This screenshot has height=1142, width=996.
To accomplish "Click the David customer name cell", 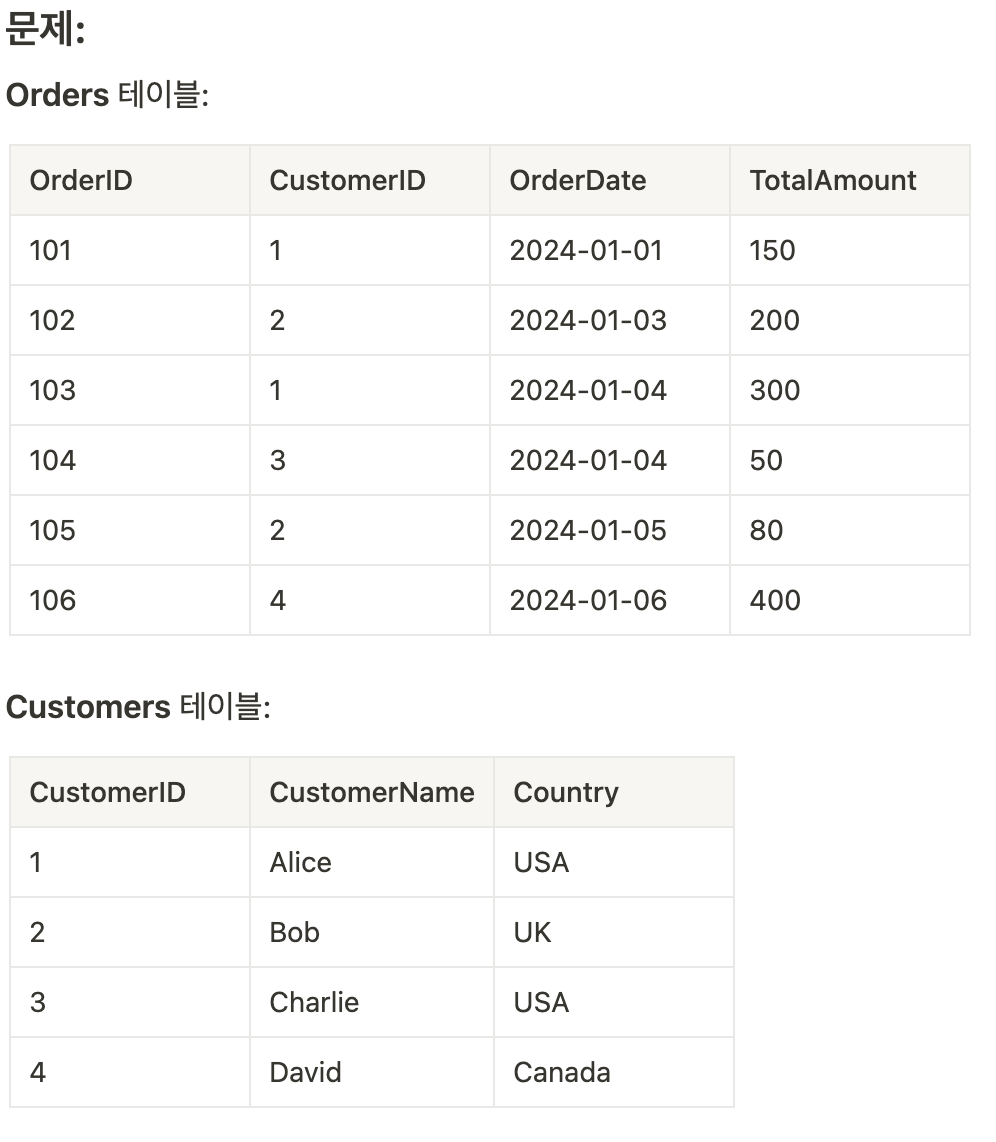I will click(305, 1072).
